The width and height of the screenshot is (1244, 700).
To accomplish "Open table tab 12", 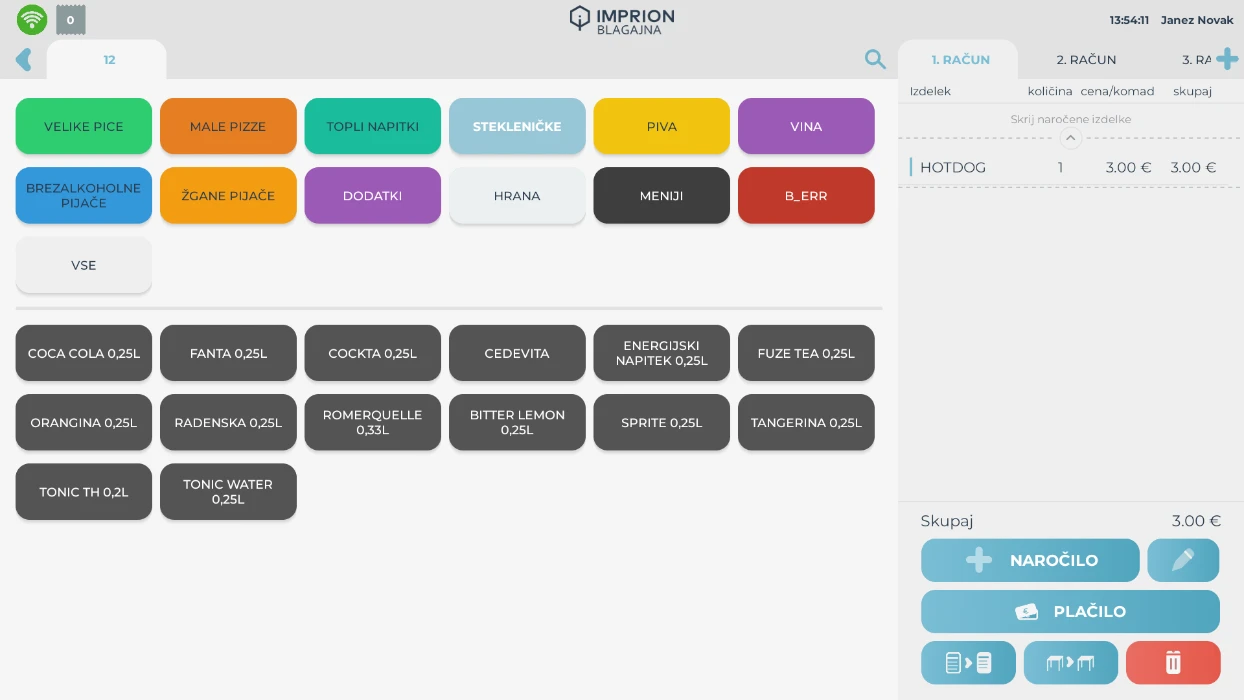I will 109,60.
